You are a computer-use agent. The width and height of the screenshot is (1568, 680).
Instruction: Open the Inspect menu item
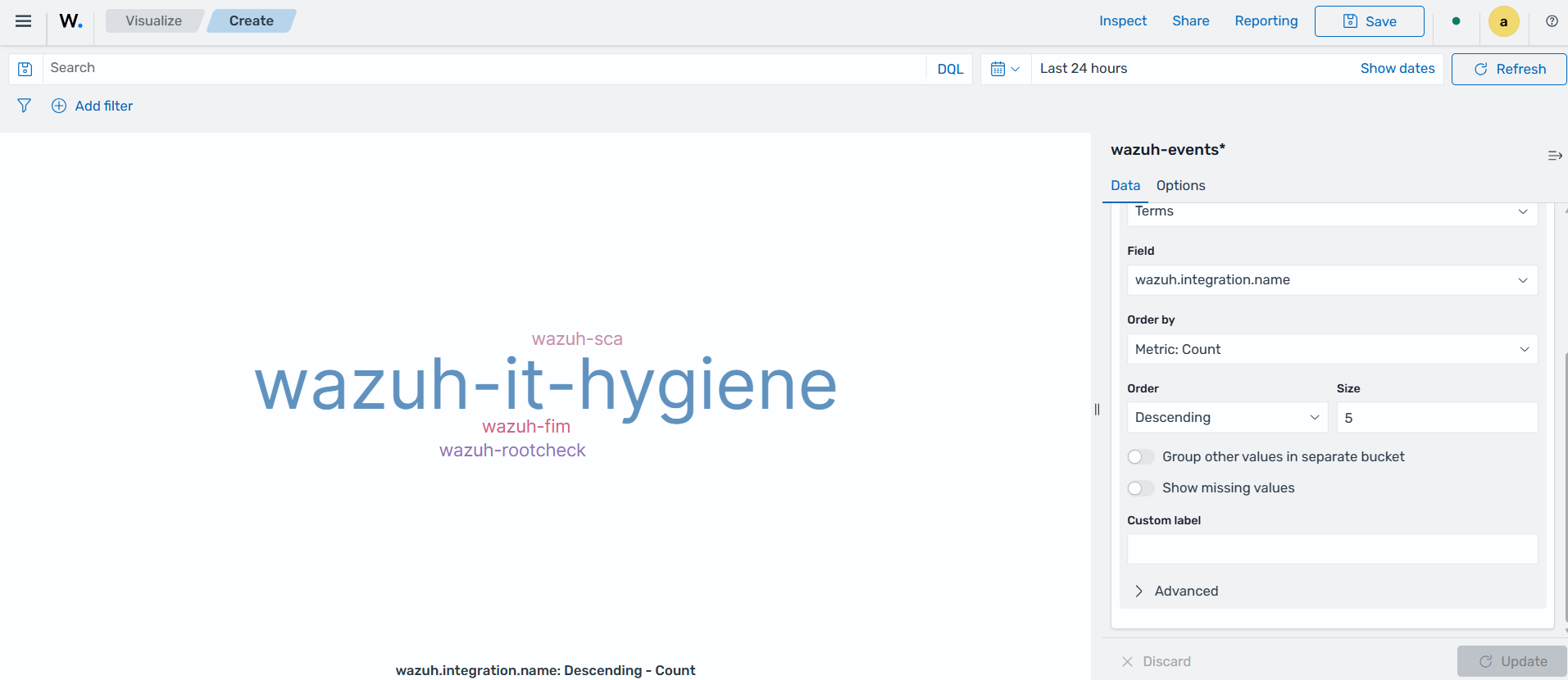tap(1122, 21)
